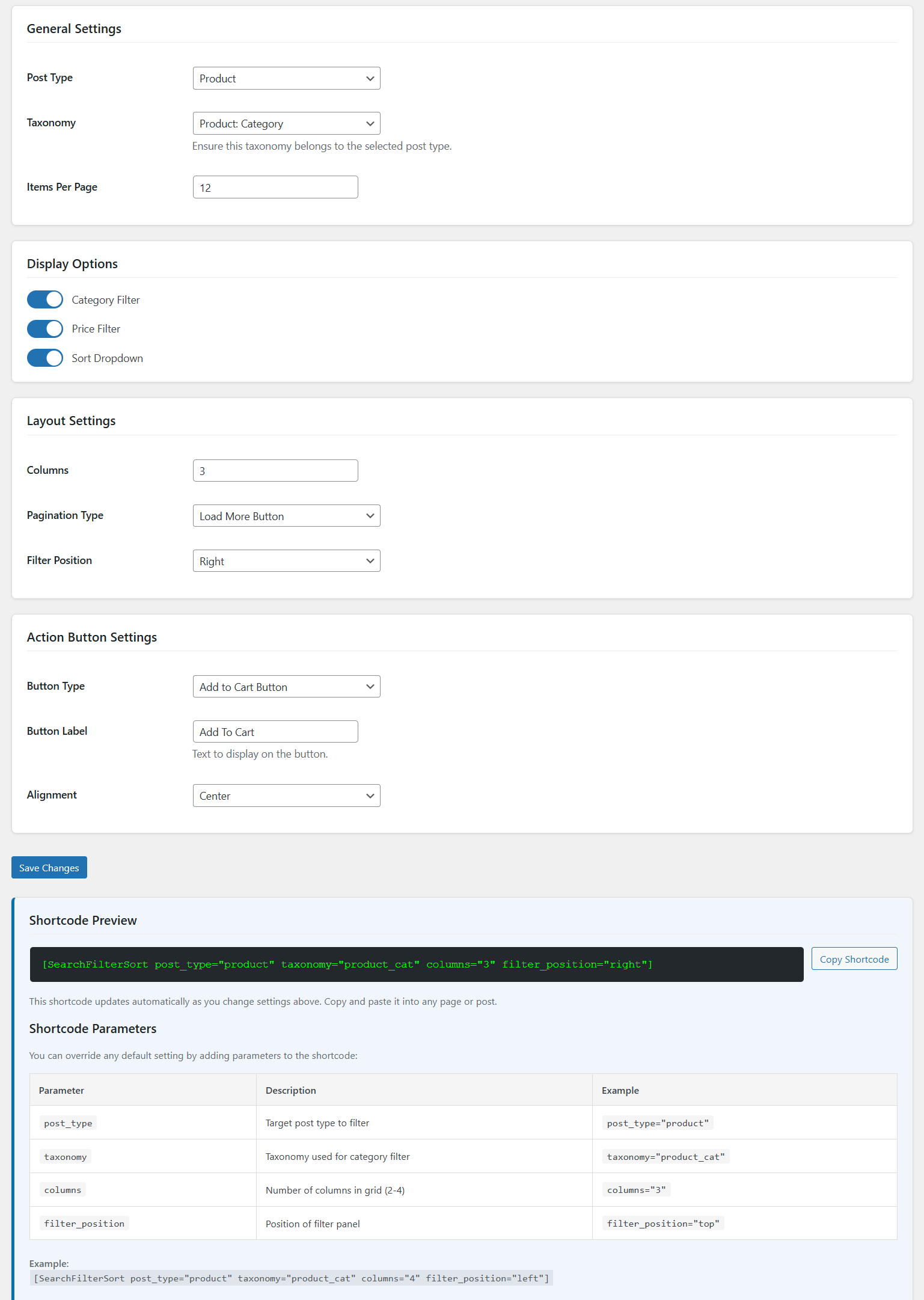Image resolution: width=924 pixels, height=1300 pixels.
Task: Click the Button Label text field
Action: click(x=275, y=732)
